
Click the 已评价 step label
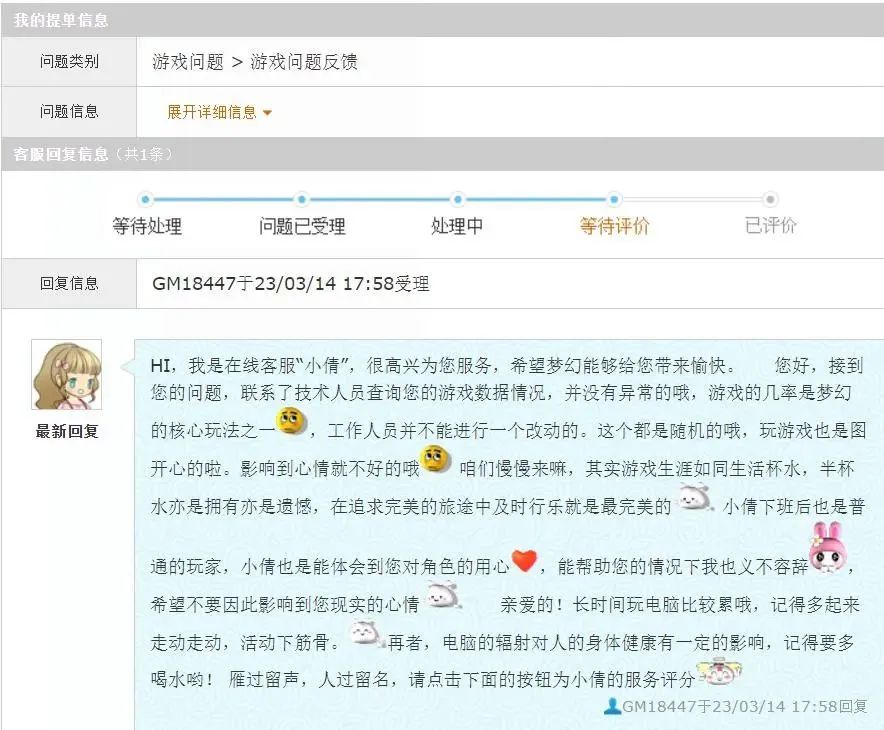(770, 225)
